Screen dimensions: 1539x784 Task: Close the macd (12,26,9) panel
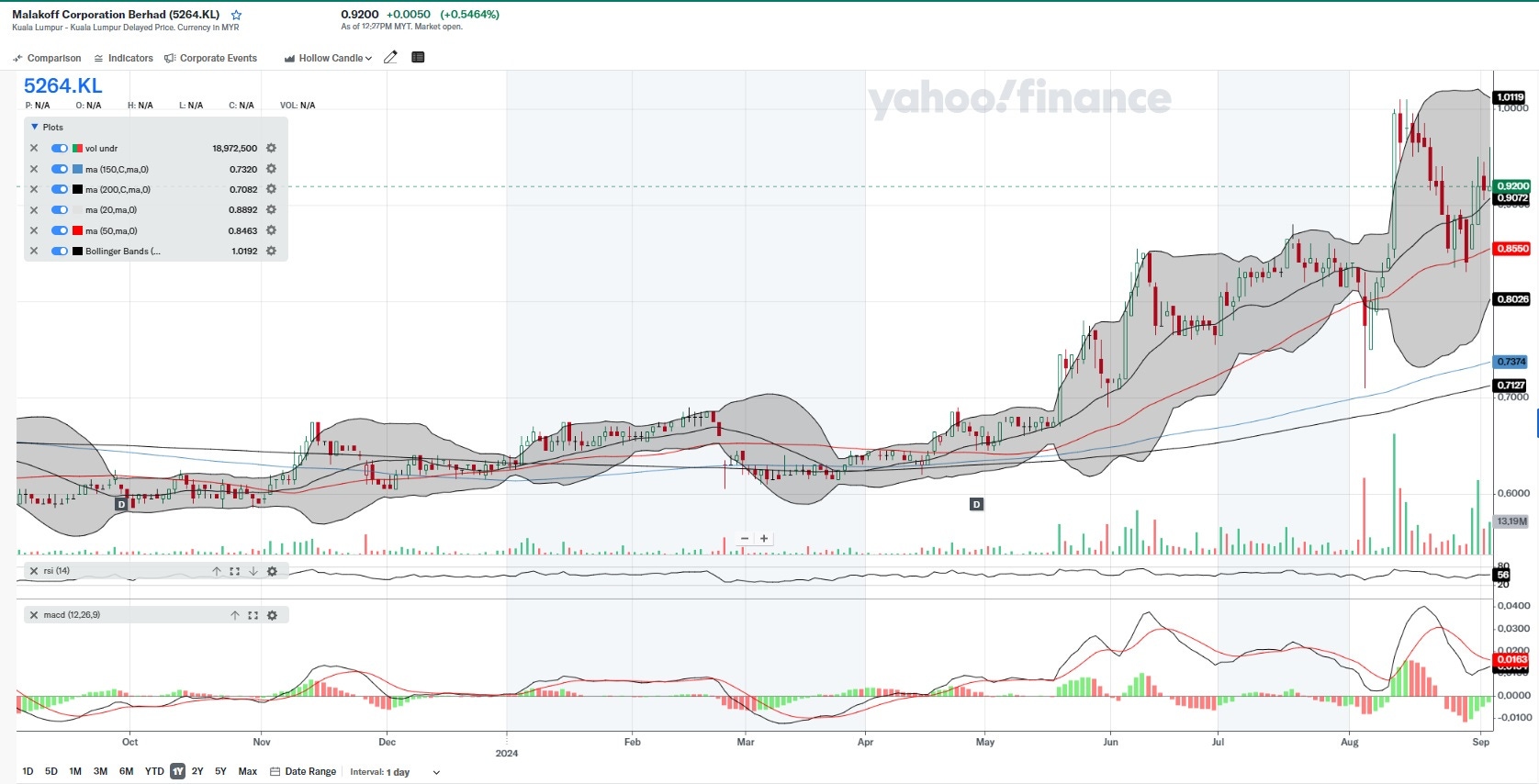click(34, 615)
